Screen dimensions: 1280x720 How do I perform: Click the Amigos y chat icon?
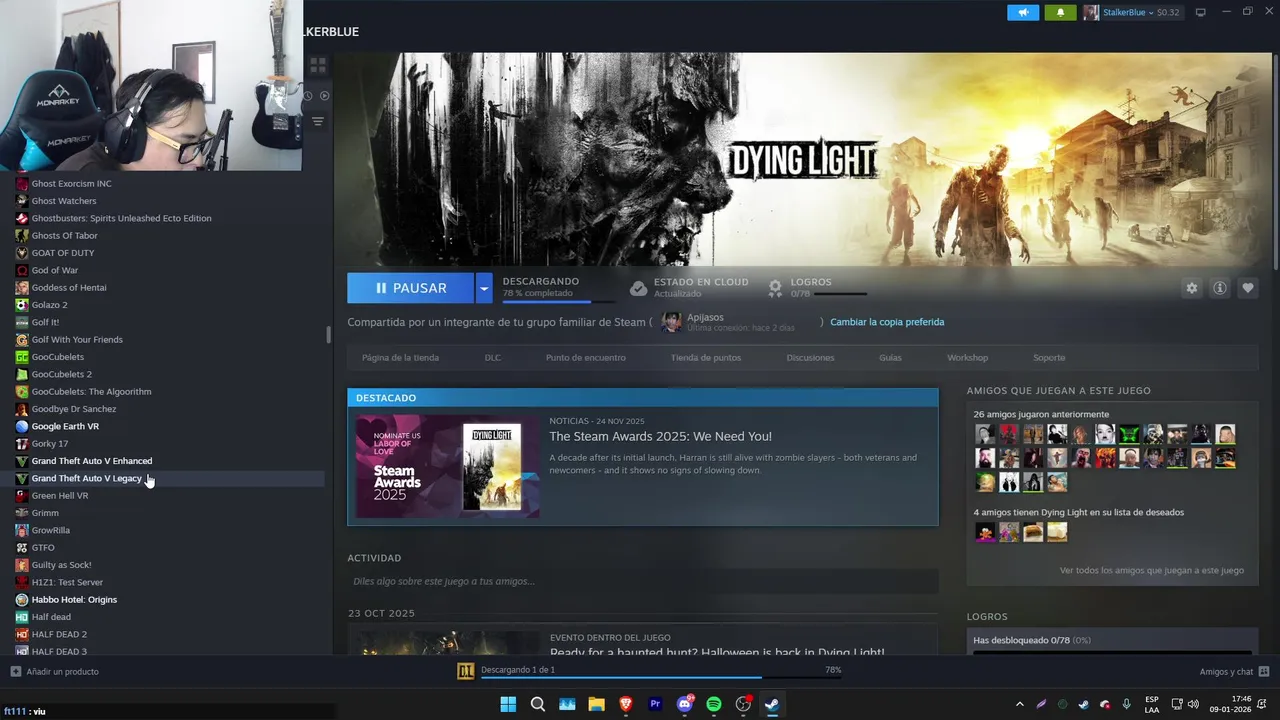[1264, 671]
